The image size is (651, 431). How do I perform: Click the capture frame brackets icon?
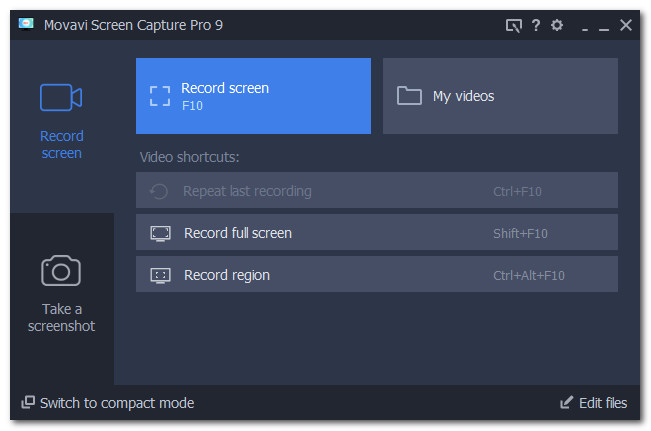pos(160,96)
